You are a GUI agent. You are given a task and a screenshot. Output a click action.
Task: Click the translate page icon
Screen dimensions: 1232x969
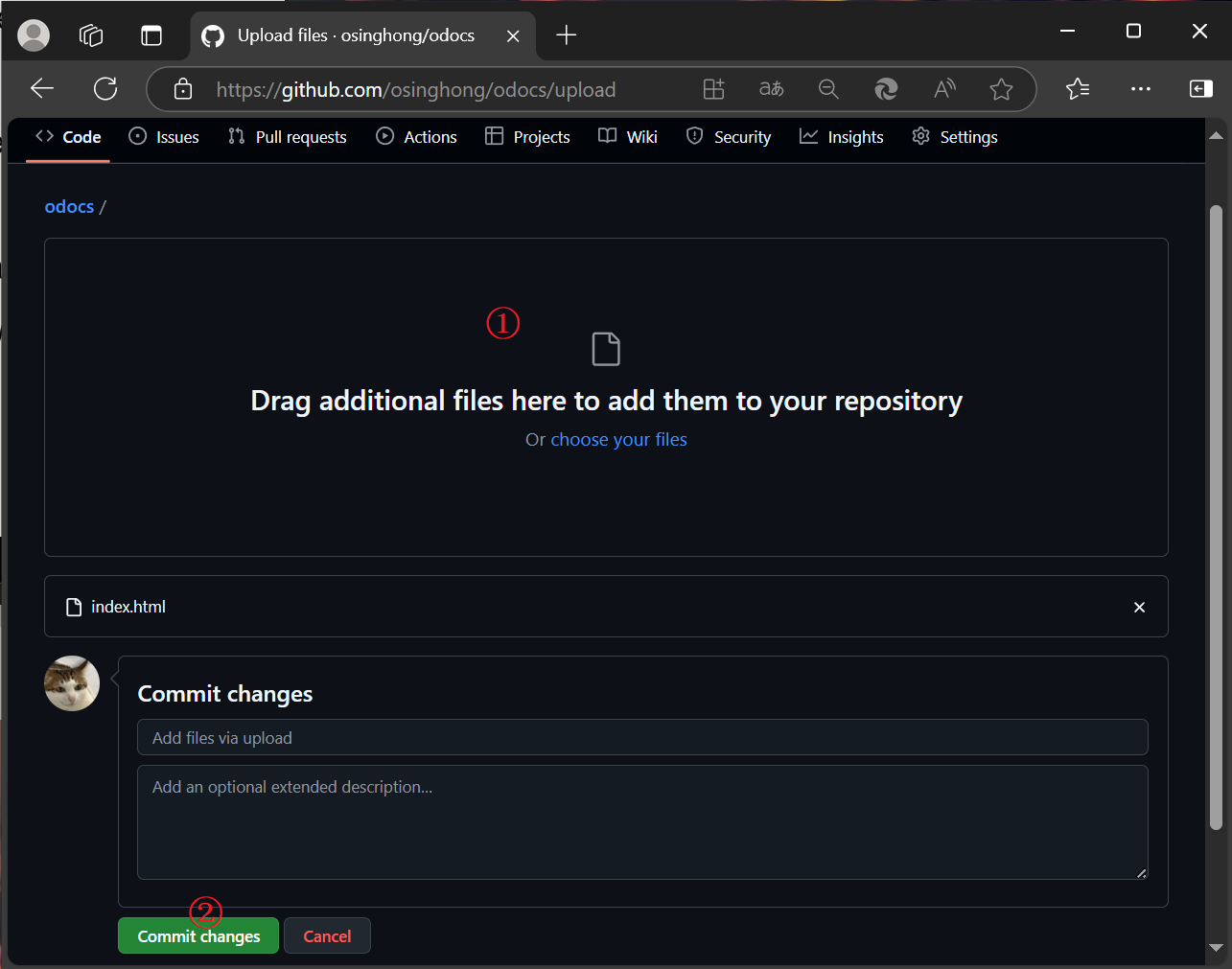[x=771, y=89]
